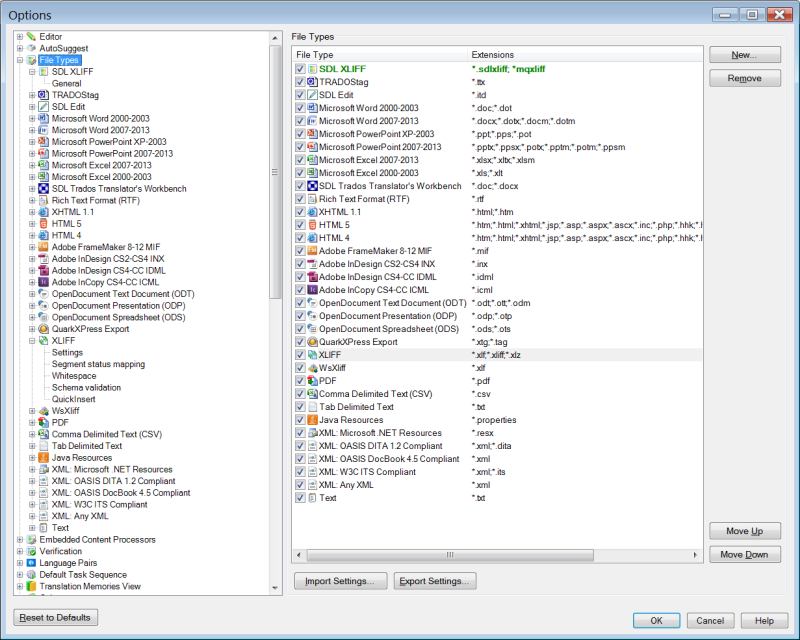
Task: Click the Translation Memories View tree icon
Action: pyautogui.click(x=32, y=586)
